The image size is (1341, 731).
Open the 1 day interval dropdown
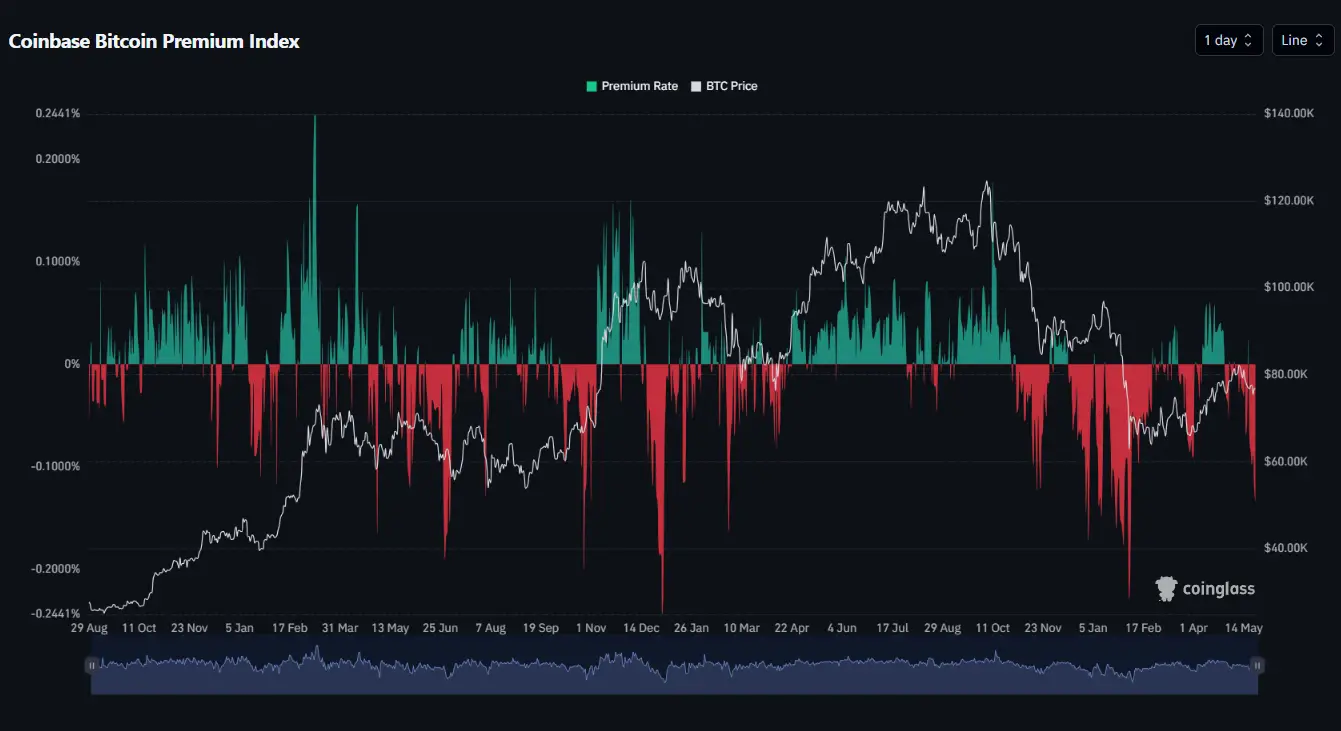(x=1229, y=40)
